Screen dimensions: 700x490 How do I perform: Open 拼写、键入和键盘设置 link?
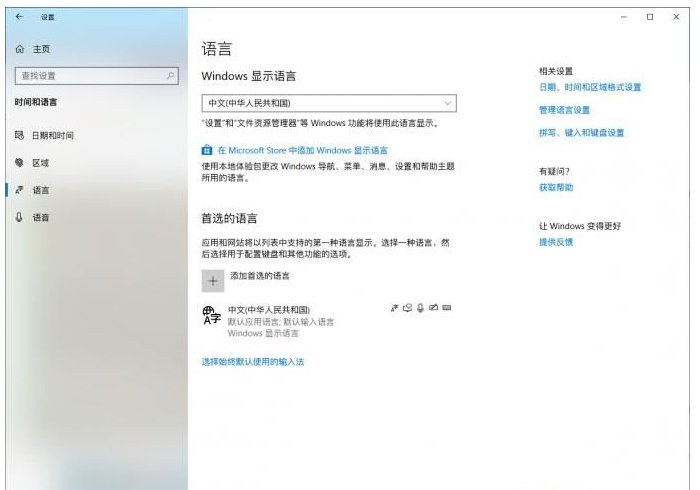[x=582, y=133]
